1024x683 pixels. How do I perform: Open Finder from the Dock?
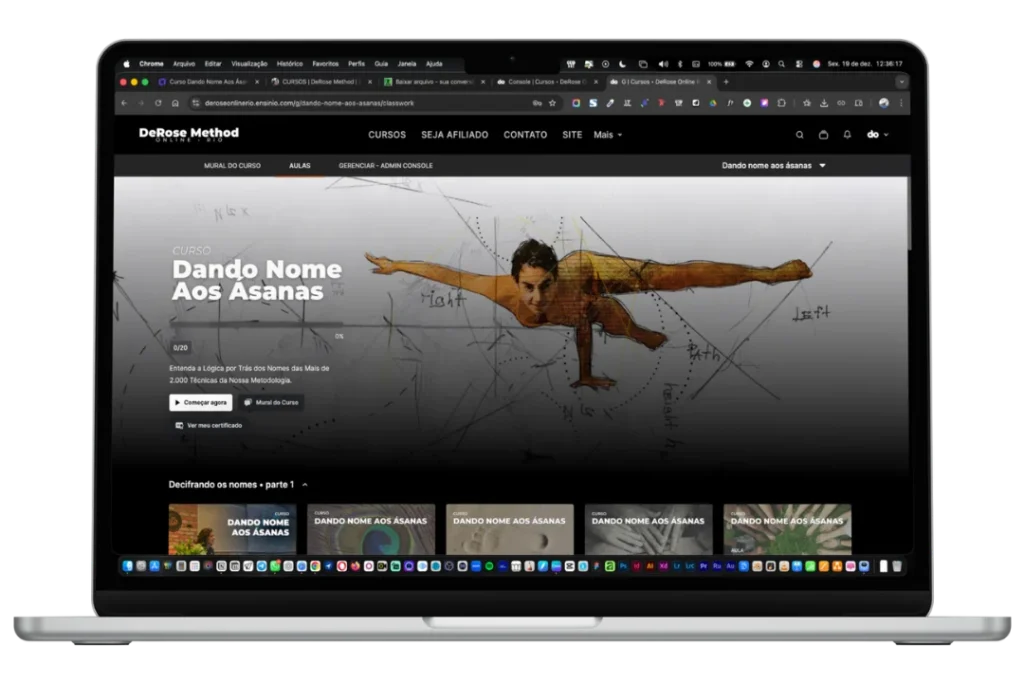point(127,566)
